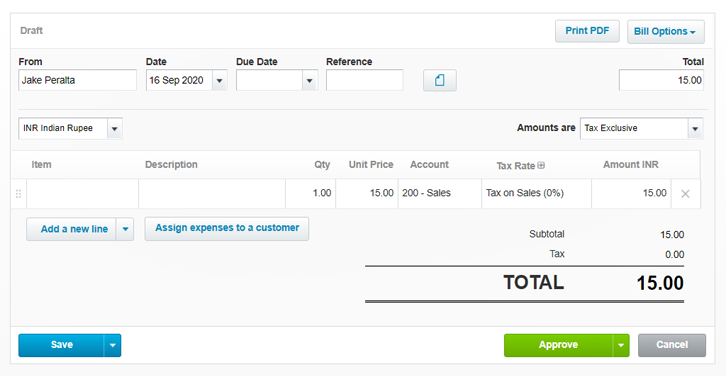Cancel editing the bill
This screenshot has height=376, width=726.
point(672,345)
